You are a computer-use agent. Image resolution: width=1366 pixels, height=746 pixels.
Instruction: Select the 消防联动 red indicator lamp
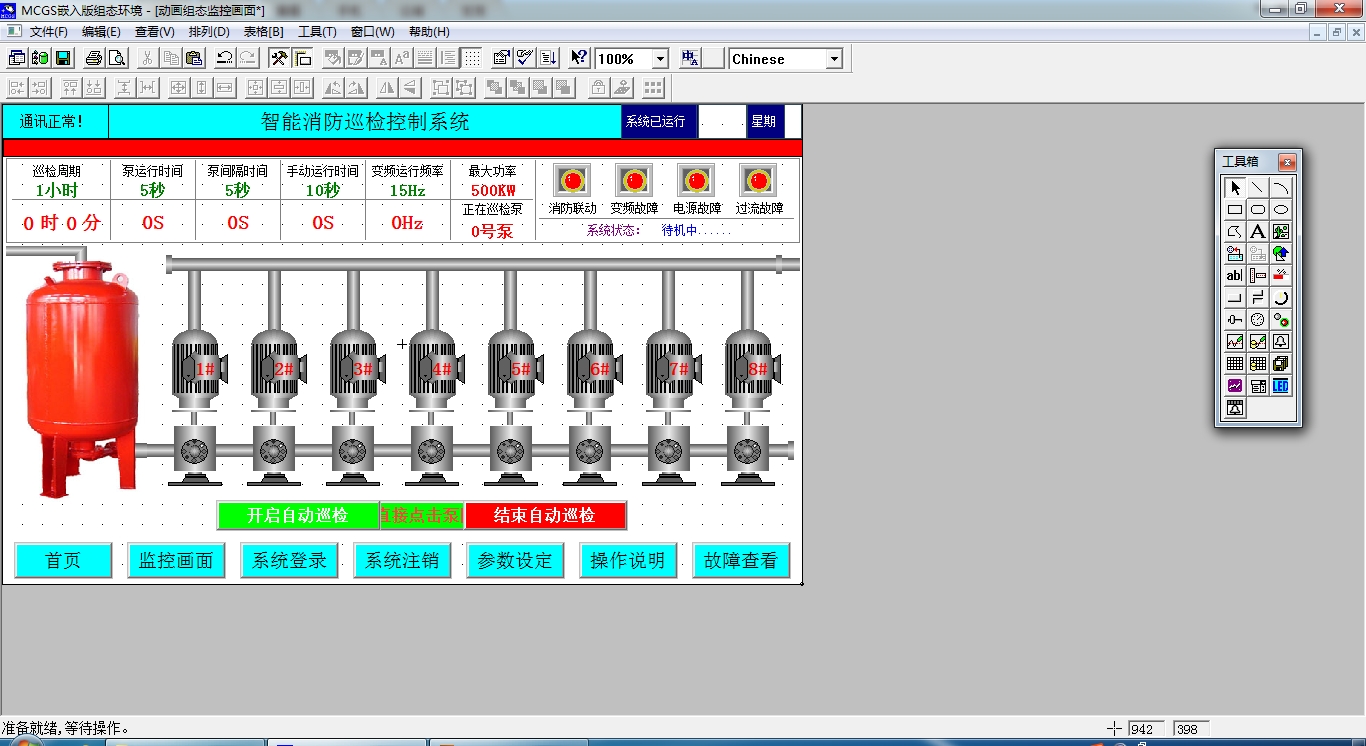[572, 181]
